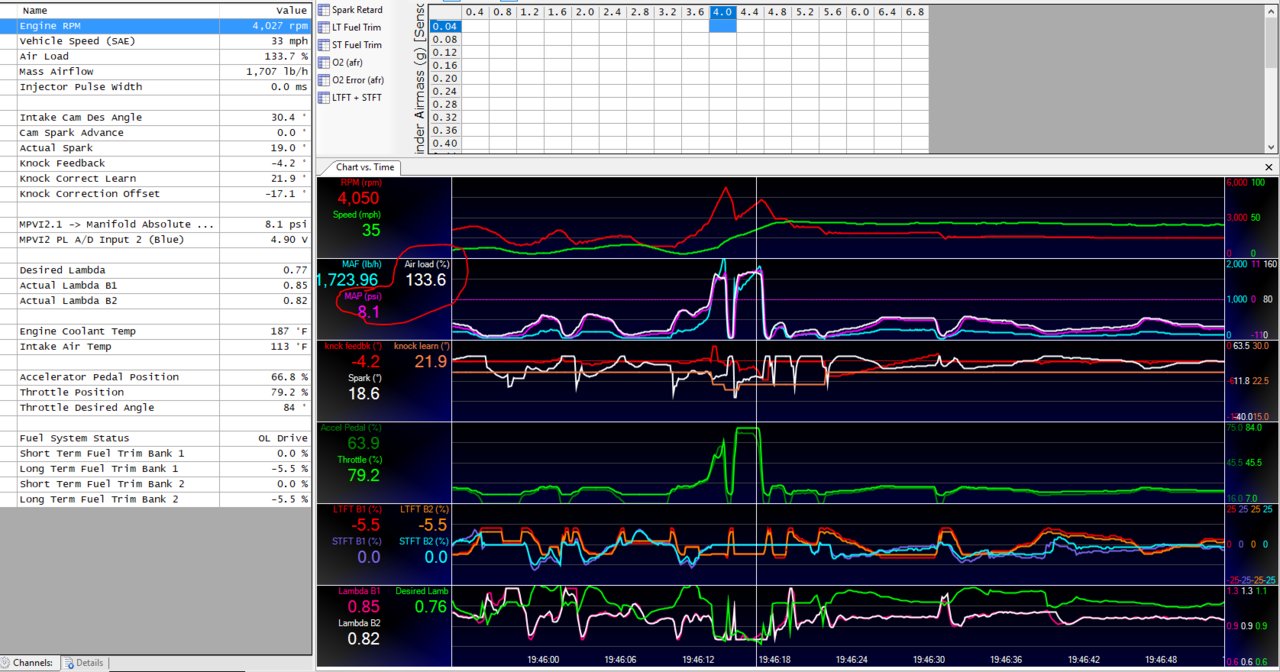Click the Air load (%) legend label
The image size is (1280, 672).
pyautogui.click(x=427, y=264)
